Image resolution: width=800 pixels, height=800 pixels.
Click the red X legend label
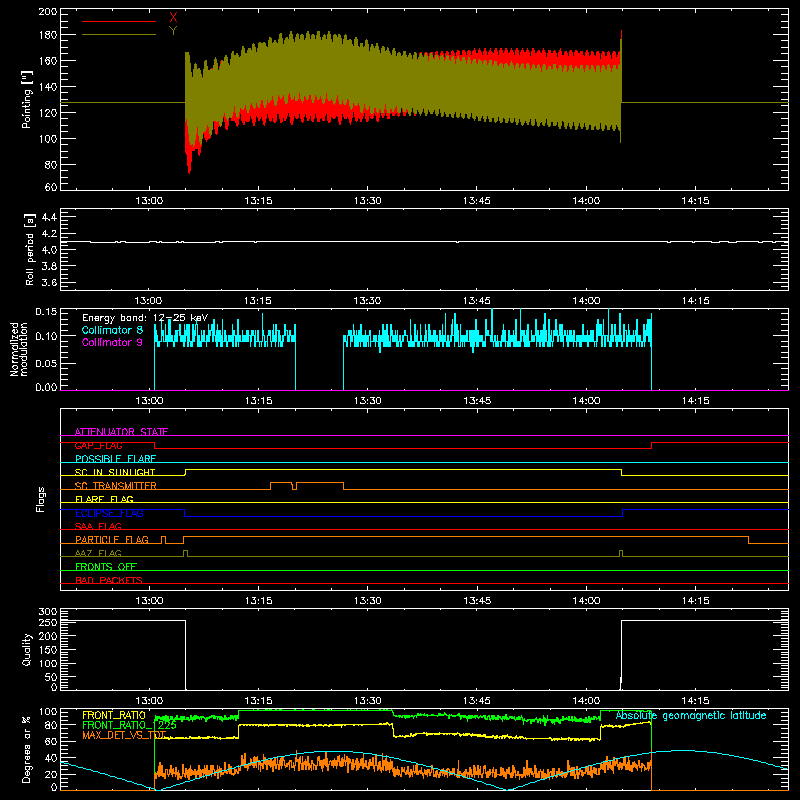coord(173,17)
